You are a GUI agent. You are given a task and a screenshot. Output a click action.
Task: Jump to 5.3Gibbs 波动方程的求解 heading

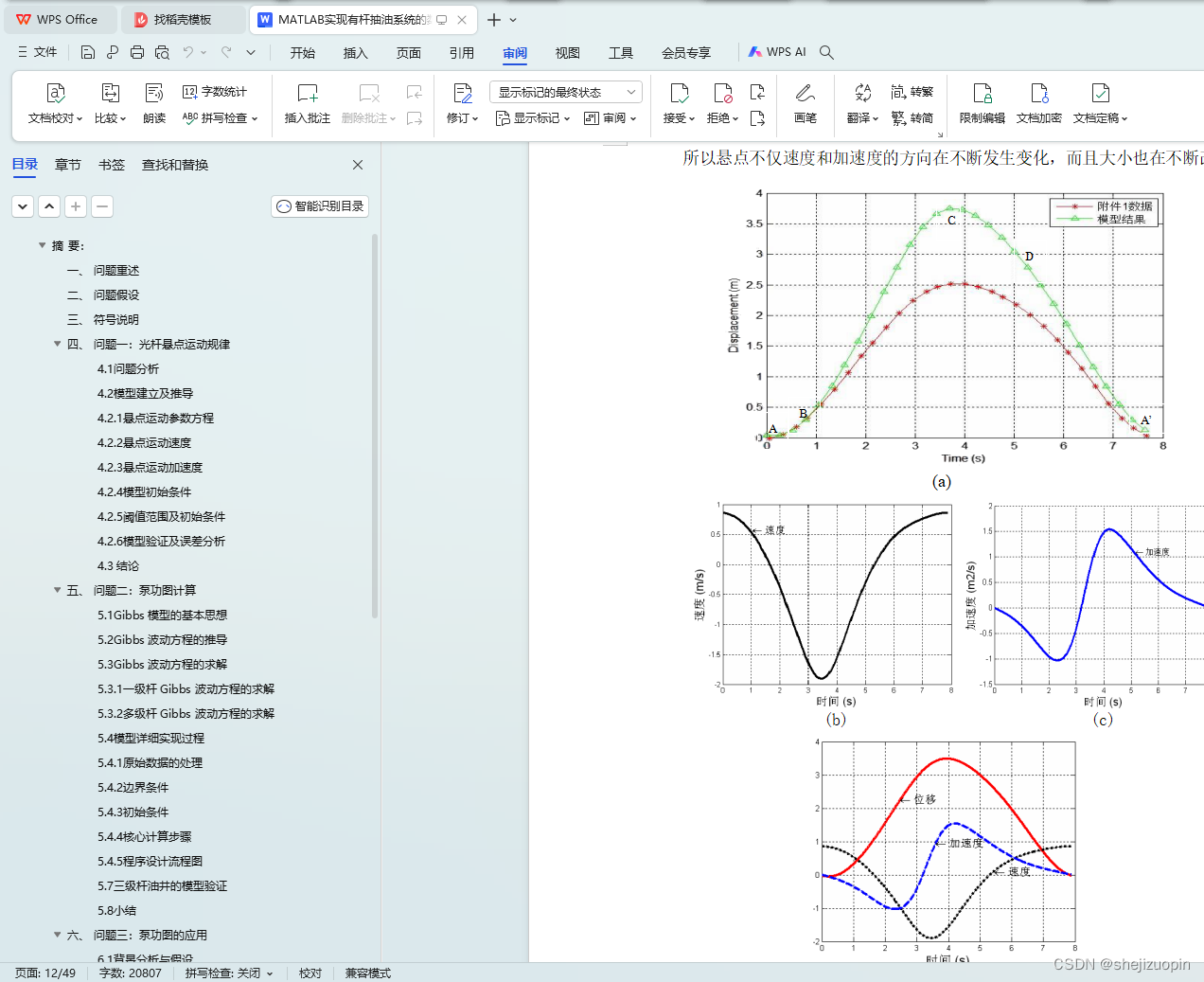(x=162, y=664)
